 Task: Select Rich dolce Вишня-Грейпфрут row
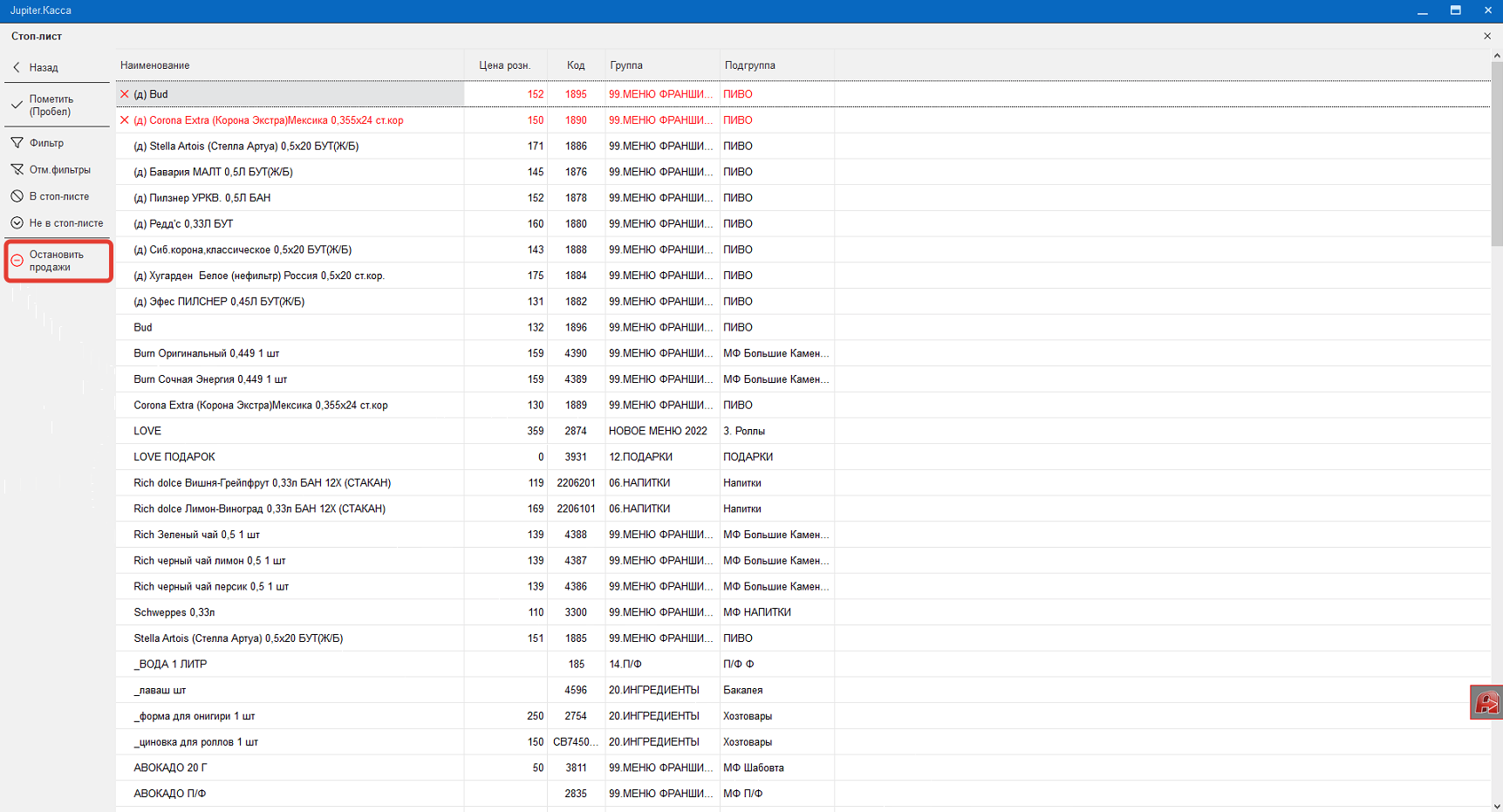click(x=803, y=483)
